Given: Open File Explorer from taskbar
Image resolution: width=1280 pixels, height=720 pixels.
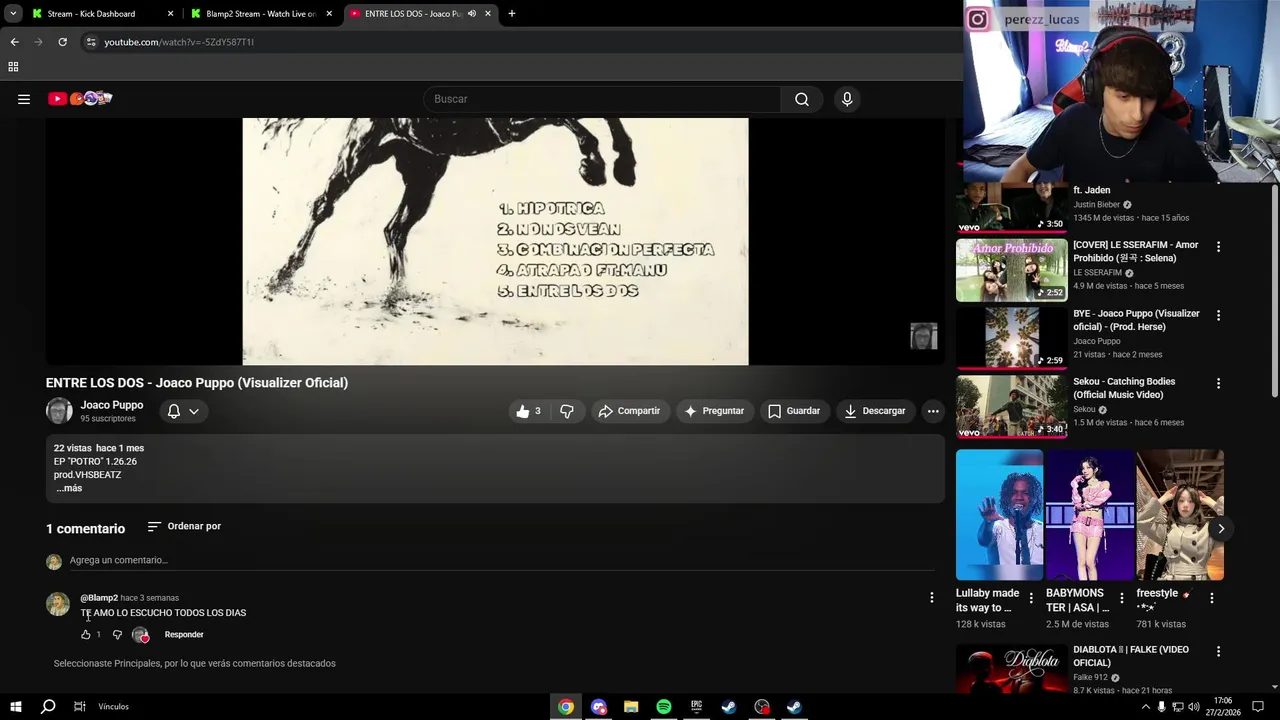Looking at the screenshot, I should 631,707.
